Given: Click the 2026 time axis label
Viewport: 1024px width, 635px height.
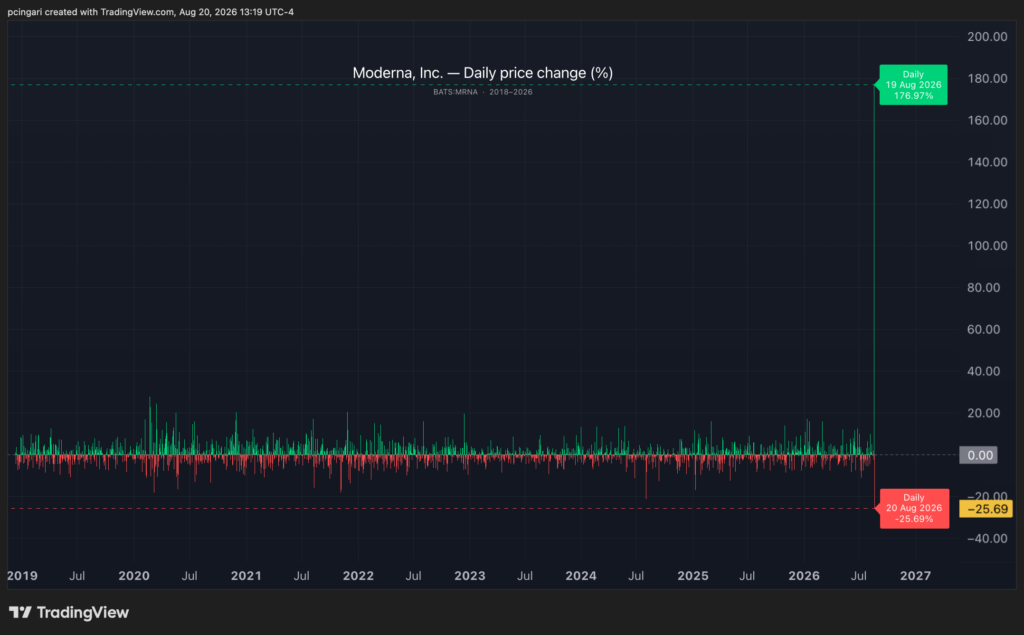Looking at the screenshot, I should 804,576.
